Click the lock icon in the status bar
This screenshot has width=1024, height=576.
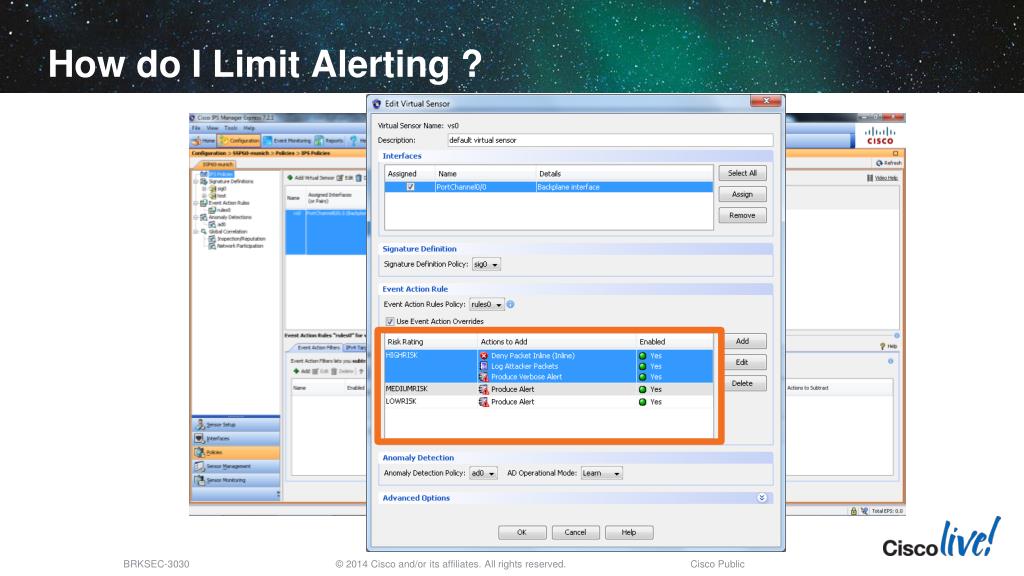854,511
